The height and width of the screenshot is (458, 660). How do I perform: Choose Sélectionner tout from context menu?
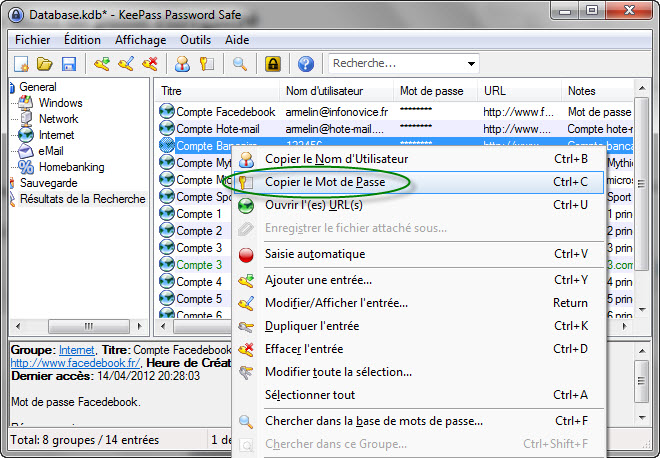pos(418,395)
